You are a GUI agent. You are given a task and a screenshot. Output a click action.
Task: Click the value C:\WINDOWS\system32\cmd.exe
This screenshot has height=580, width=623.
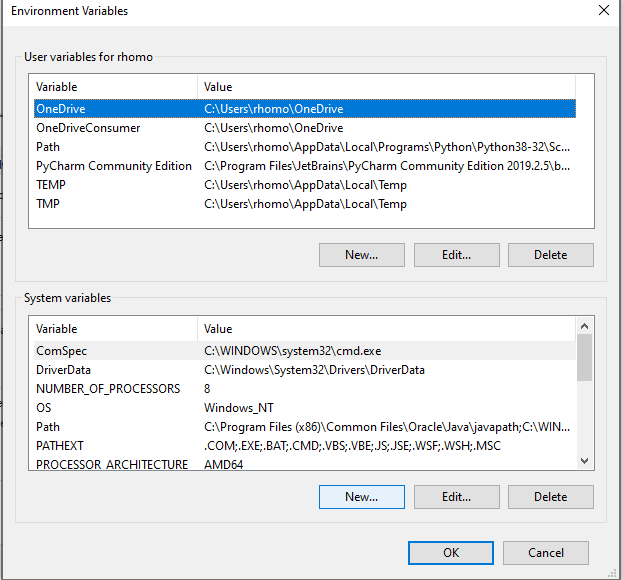(292, 351)
